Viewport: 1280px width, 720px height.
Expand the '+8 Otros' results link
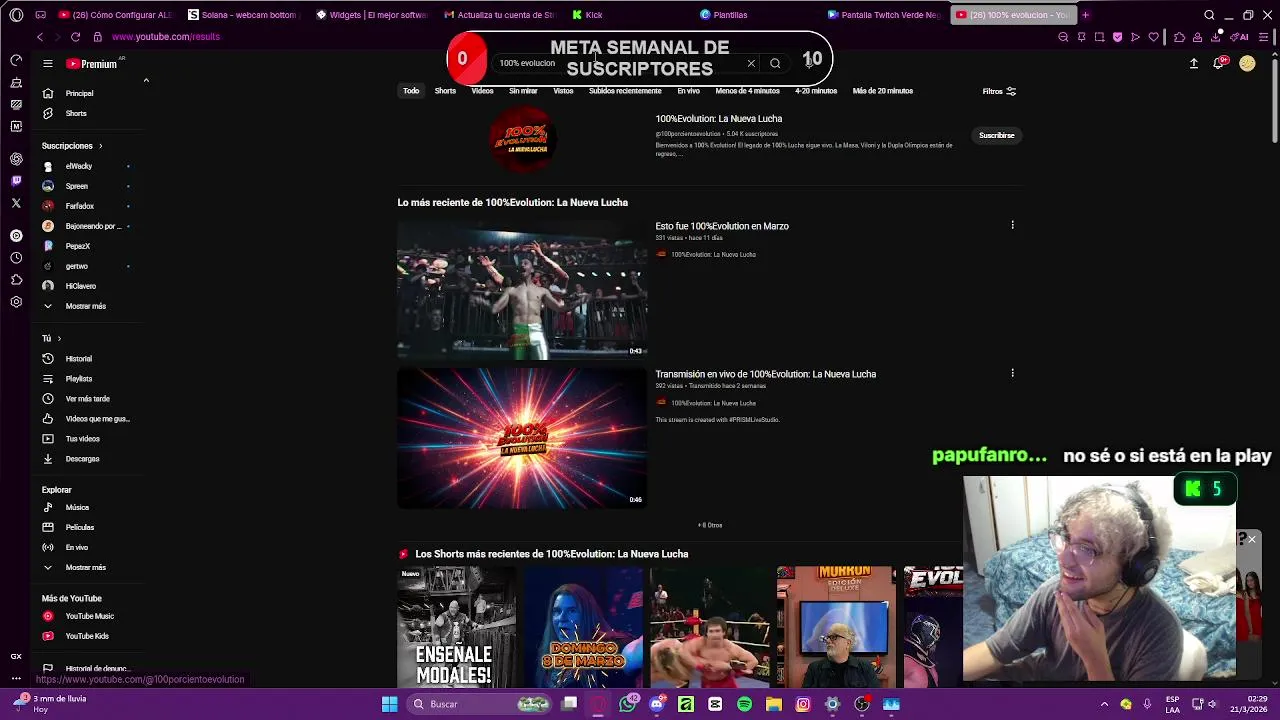tap(710, 525)
